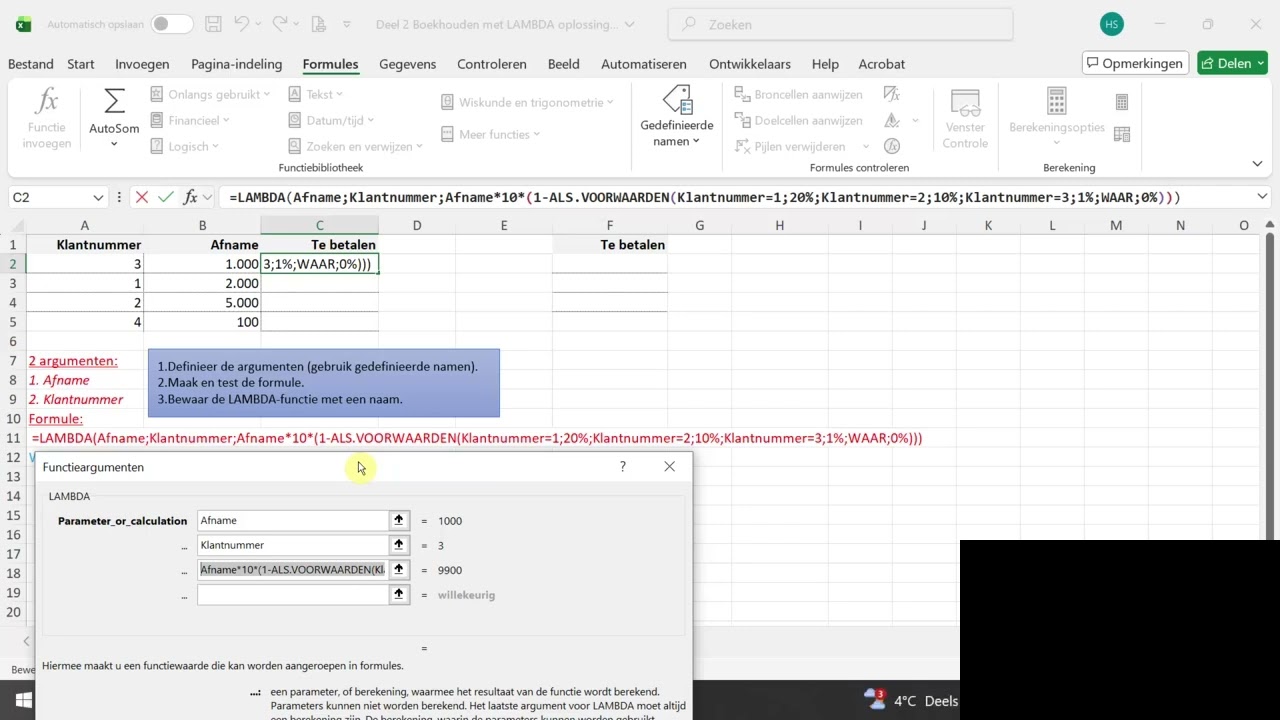1280x720 pixels.
Task: Open the Logisch functions dropdown
Action: point(185,146)
